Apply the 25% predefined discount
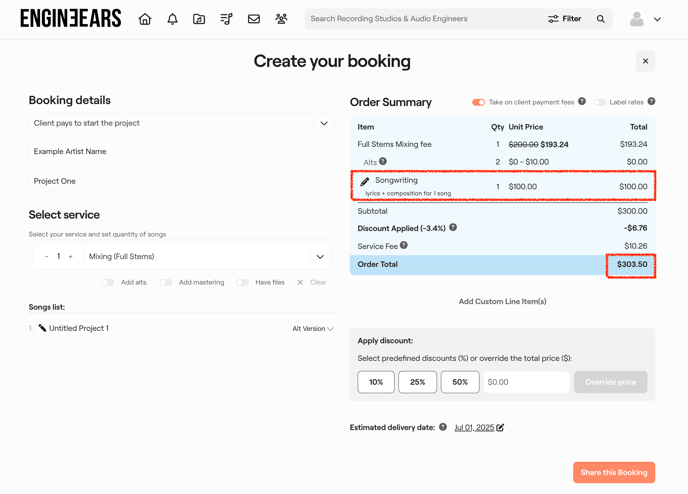 click(x=418, y=382)
